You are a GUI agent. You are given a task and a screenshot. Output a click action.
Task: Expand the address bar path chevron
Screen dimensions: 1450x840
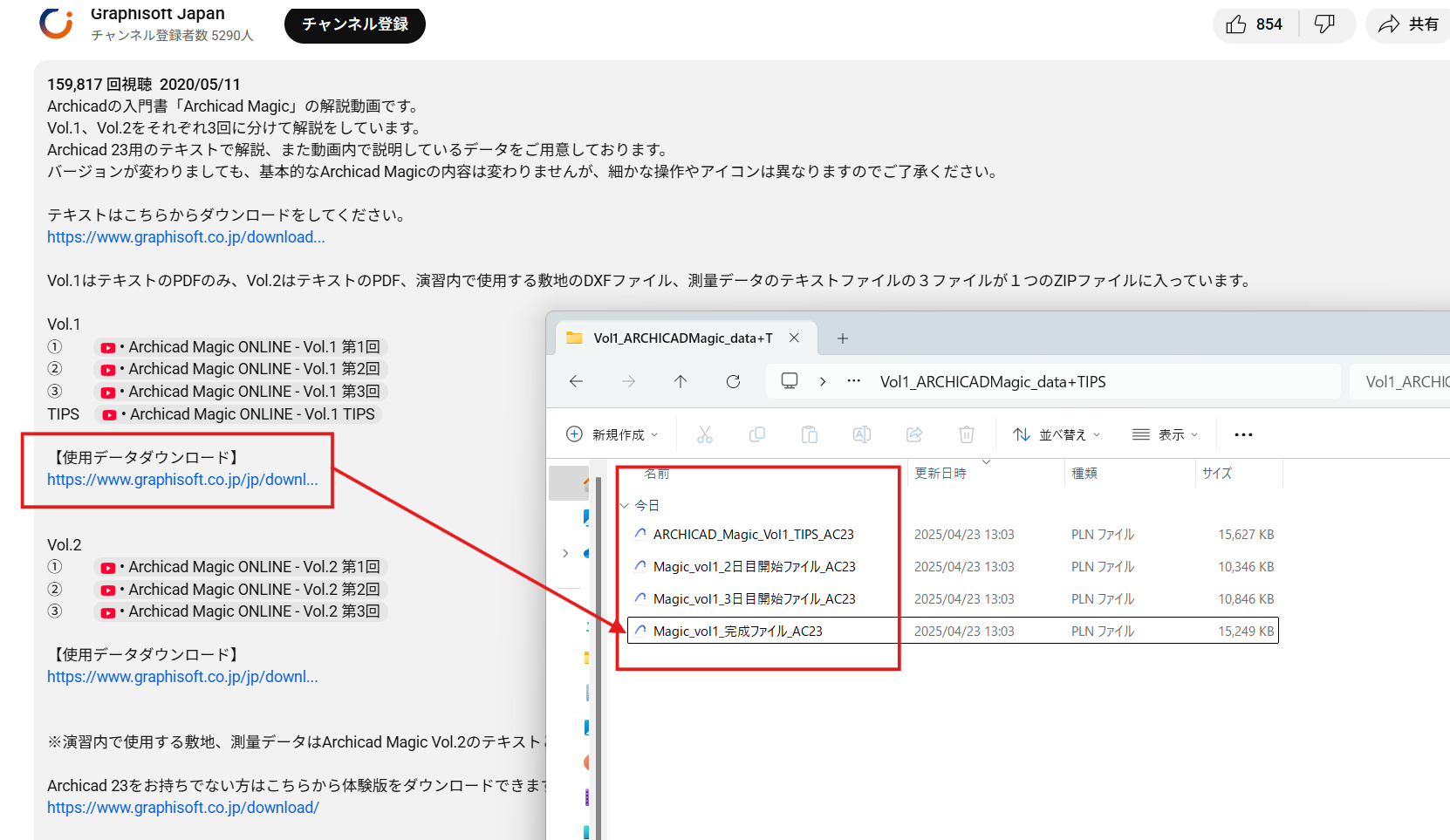pyautogui.click(x=823, y=381)
